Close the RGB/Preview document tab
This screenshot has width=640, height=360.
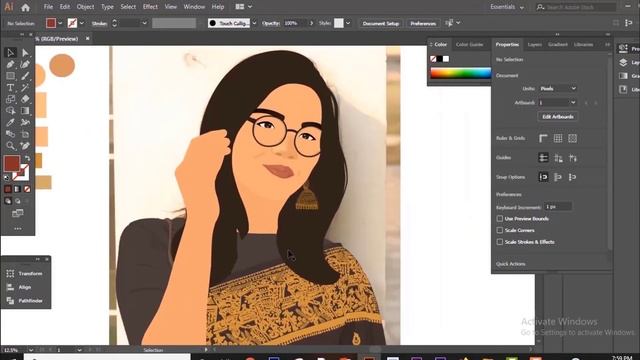click(x=87, y=38)
